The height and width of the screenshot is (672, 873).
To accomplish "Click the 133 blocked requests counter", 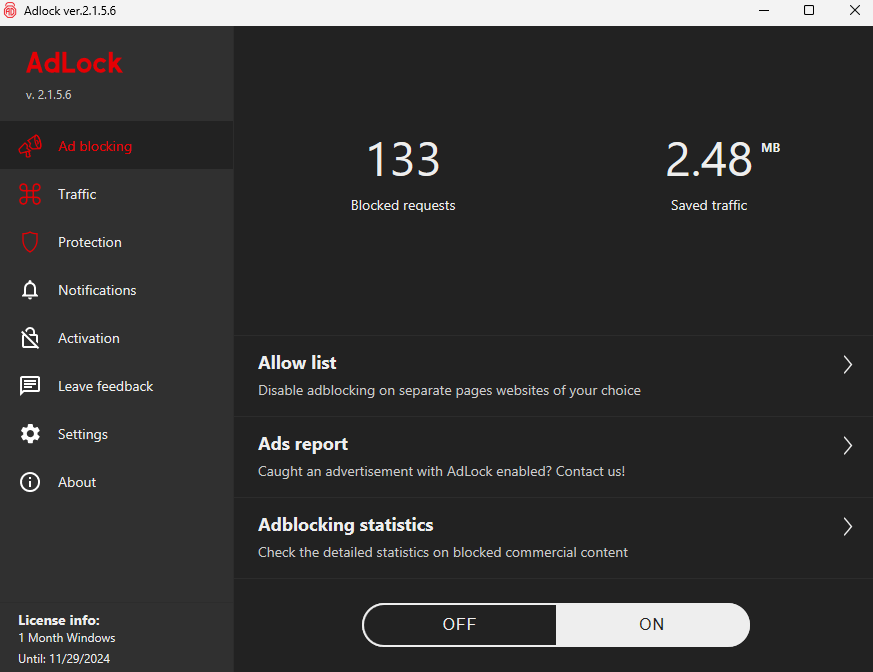I will click(x=403, y=160).
